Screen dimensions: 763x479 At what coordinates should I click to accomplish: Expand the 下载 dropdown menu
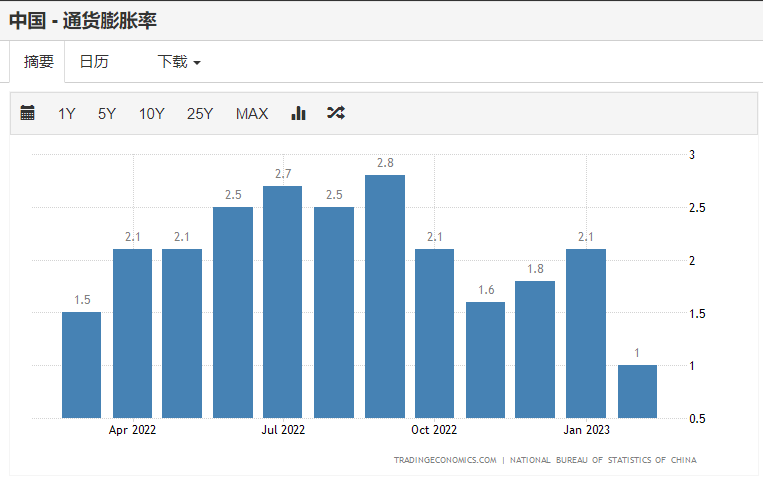coord(179,62)
